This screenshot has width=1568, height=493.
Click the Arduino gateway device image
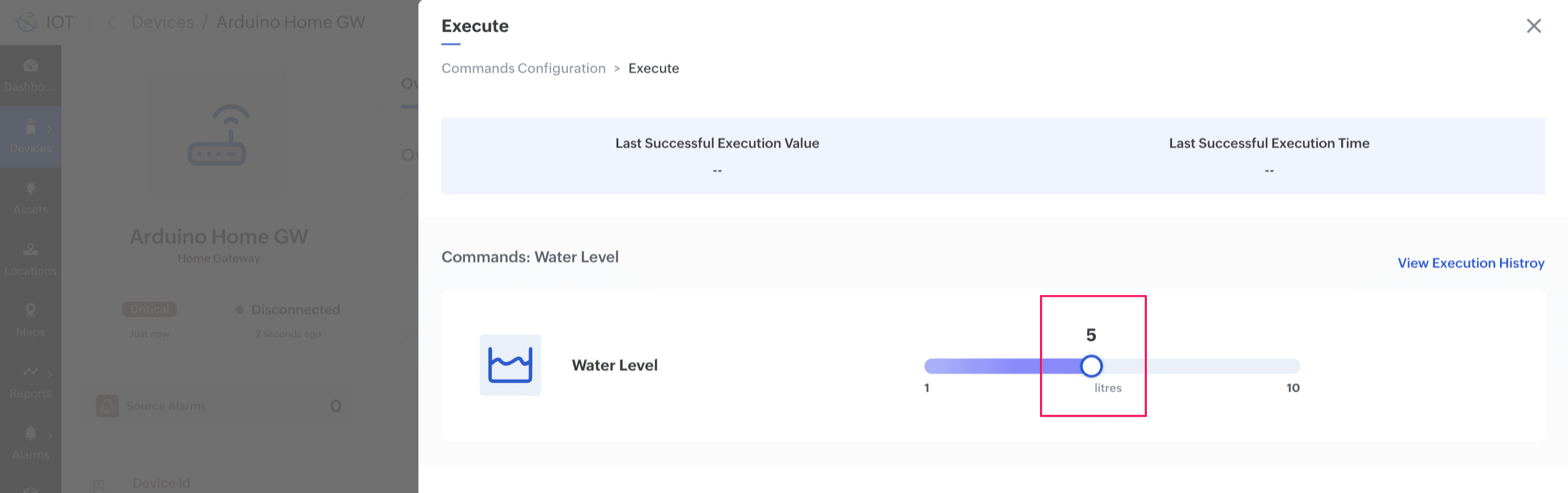pyautogui.click(x=218, y=135)
